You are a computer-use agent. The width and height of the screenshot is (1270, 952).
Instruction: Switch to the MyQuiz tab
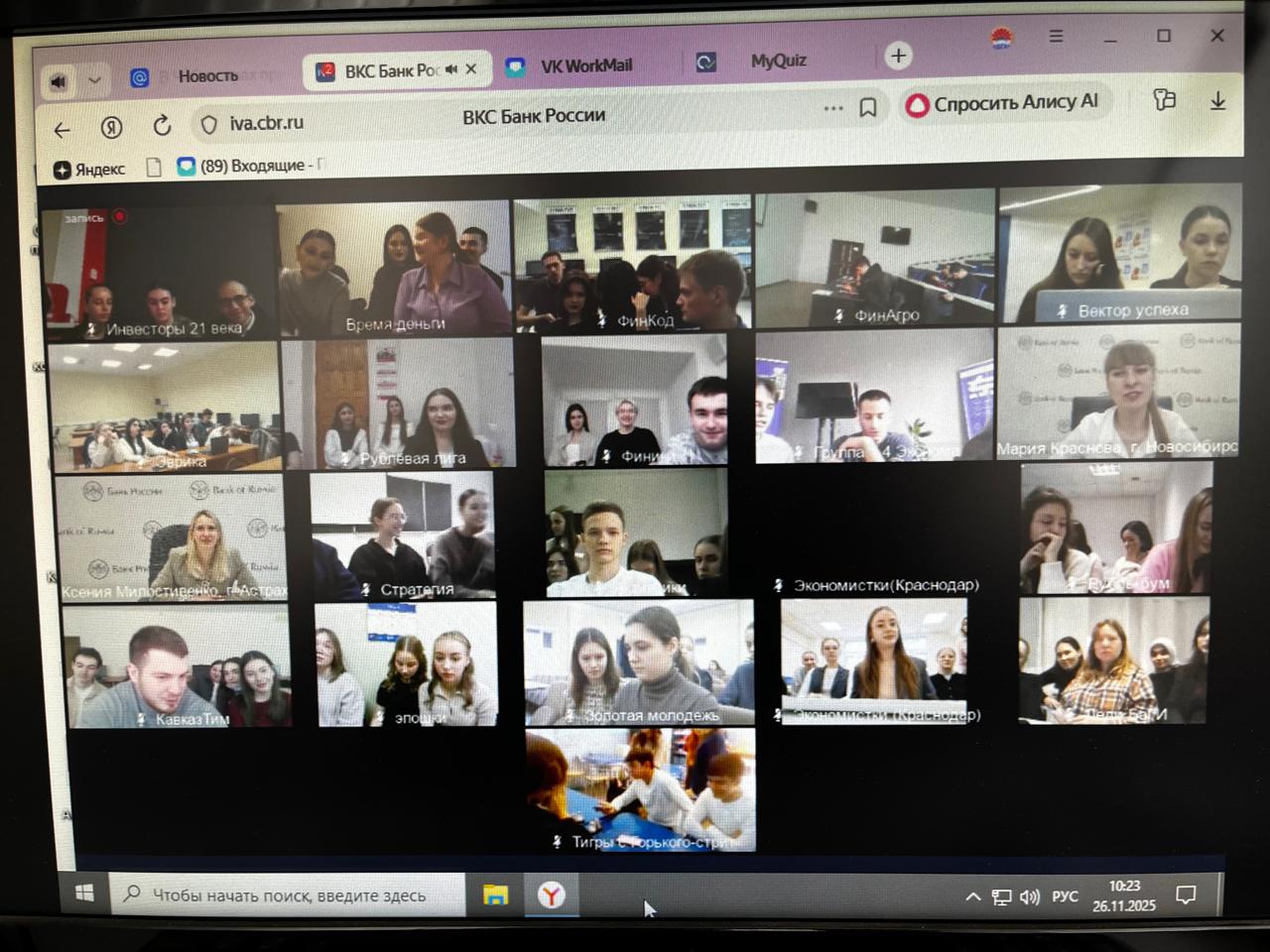pos(777,60)
